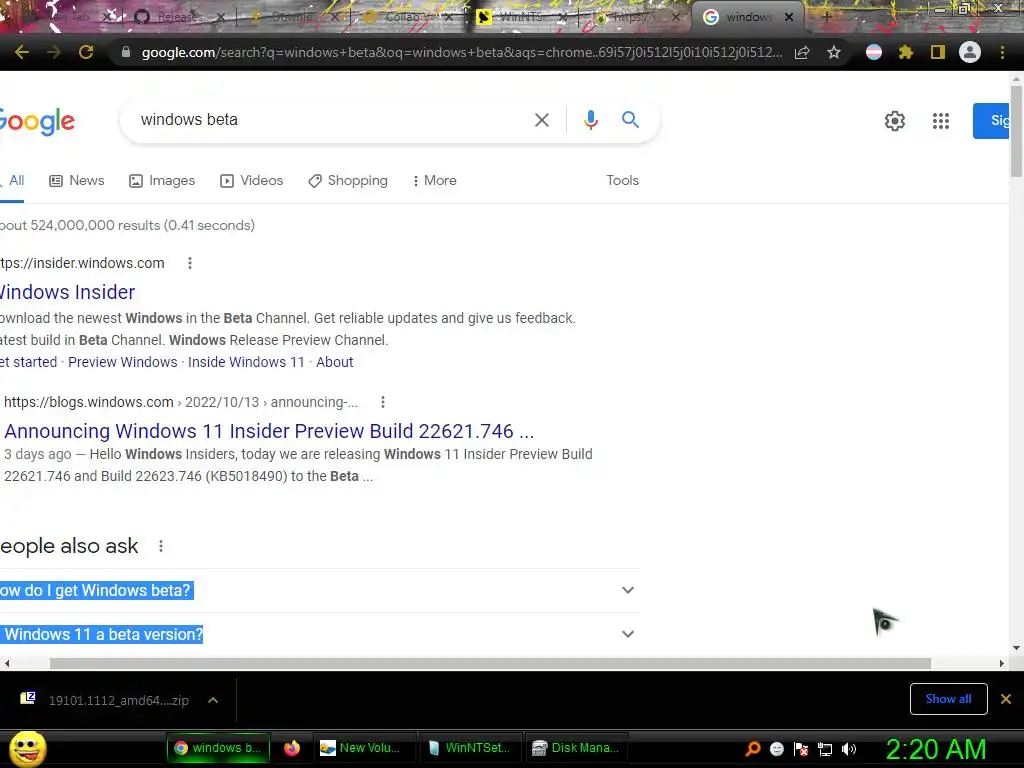Click the scroll-right arrow

tap(1002, 664)
